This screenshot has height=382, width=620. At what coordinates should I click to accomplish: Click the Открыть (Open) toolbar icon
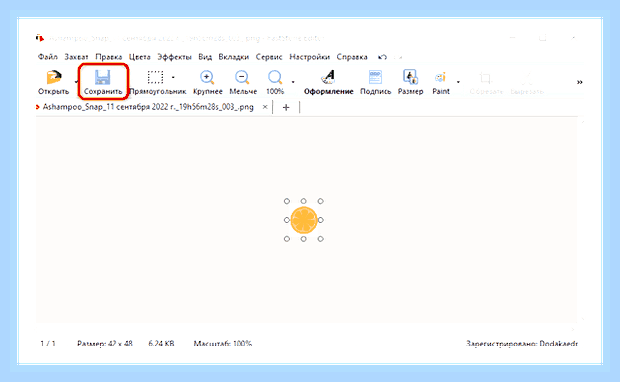(54, 78)
